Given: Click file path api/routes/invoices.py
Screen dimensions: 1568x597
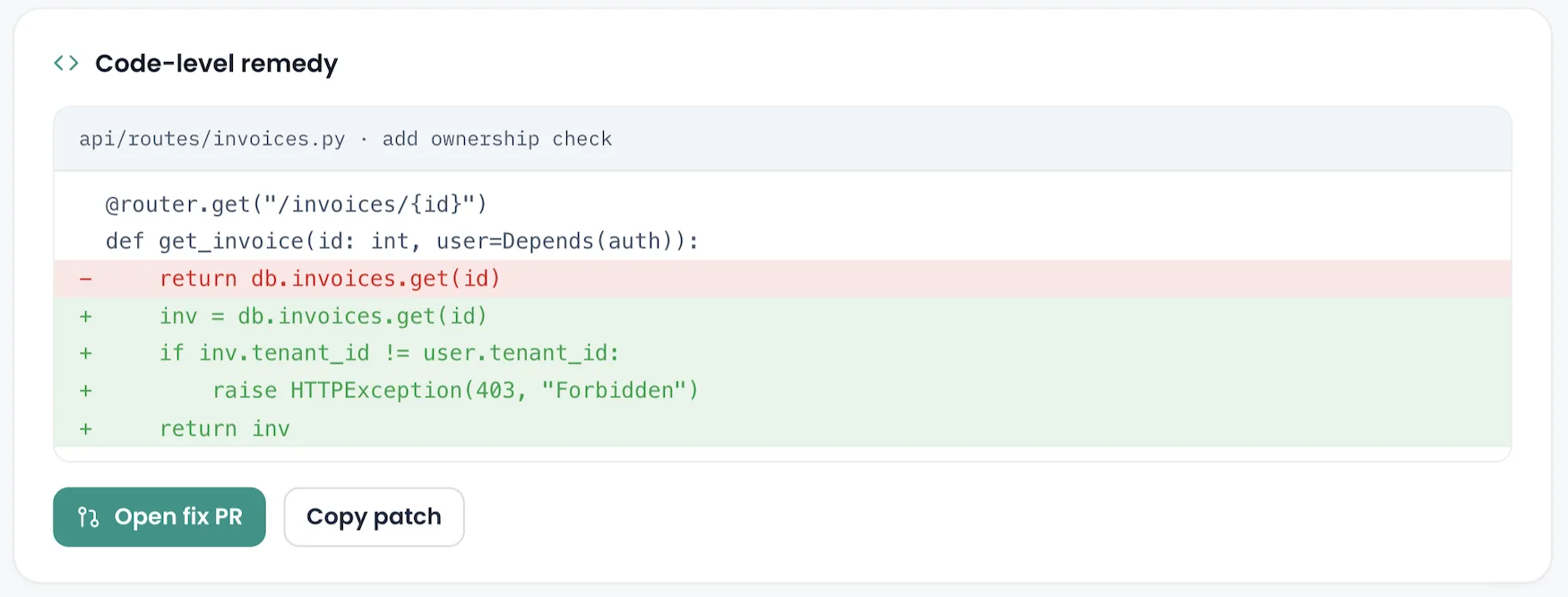Looking at the screenshot, I should click(212, 139).
